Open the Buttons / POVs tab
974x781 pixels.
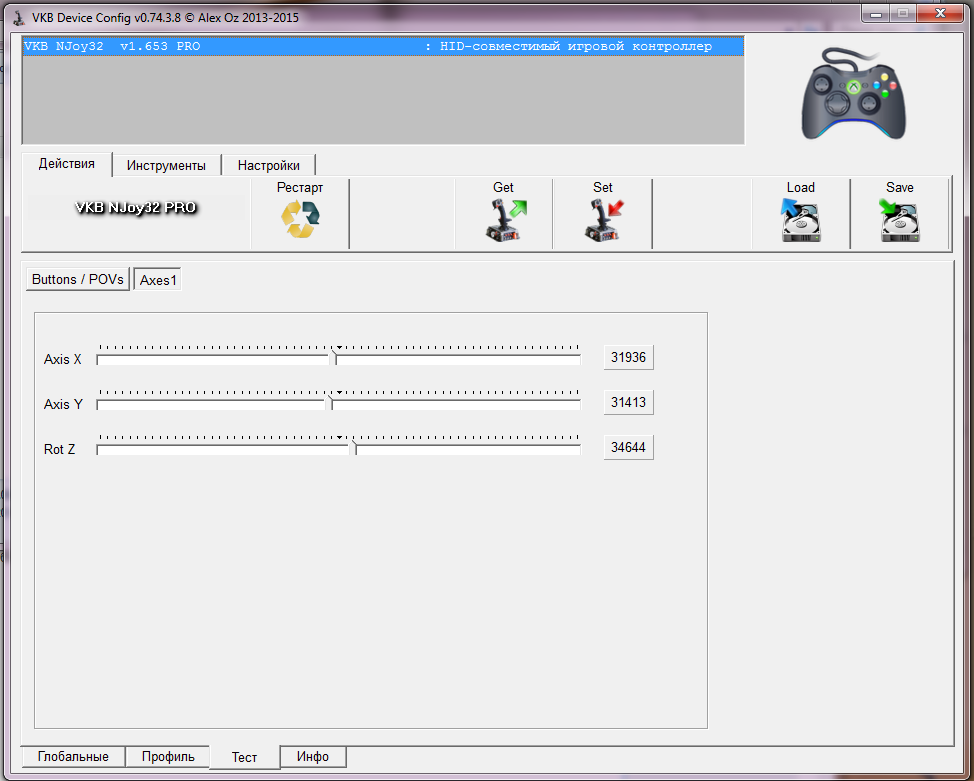pos(78,280)
